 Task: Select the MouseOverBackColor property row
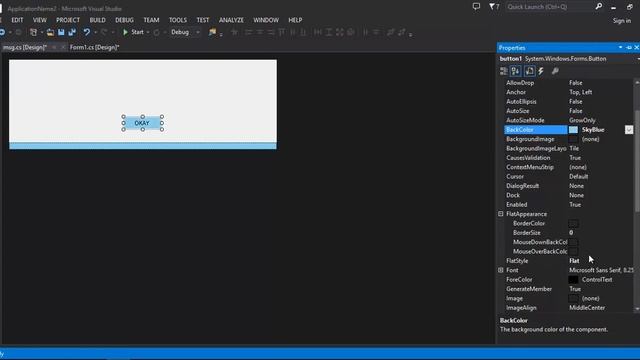[x=569, y=251]
